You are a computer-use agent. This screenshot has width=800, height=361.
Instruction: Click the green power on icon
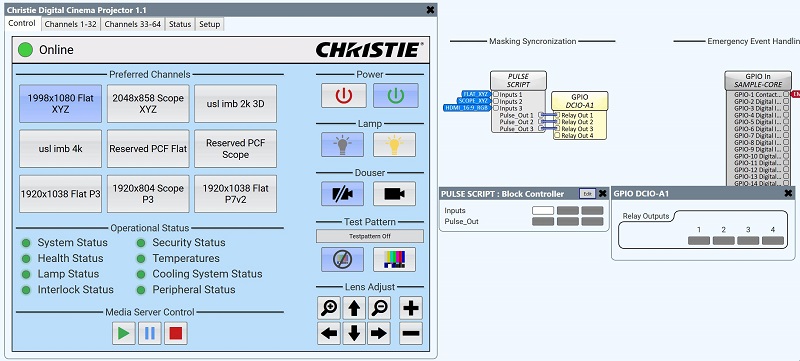395,95
